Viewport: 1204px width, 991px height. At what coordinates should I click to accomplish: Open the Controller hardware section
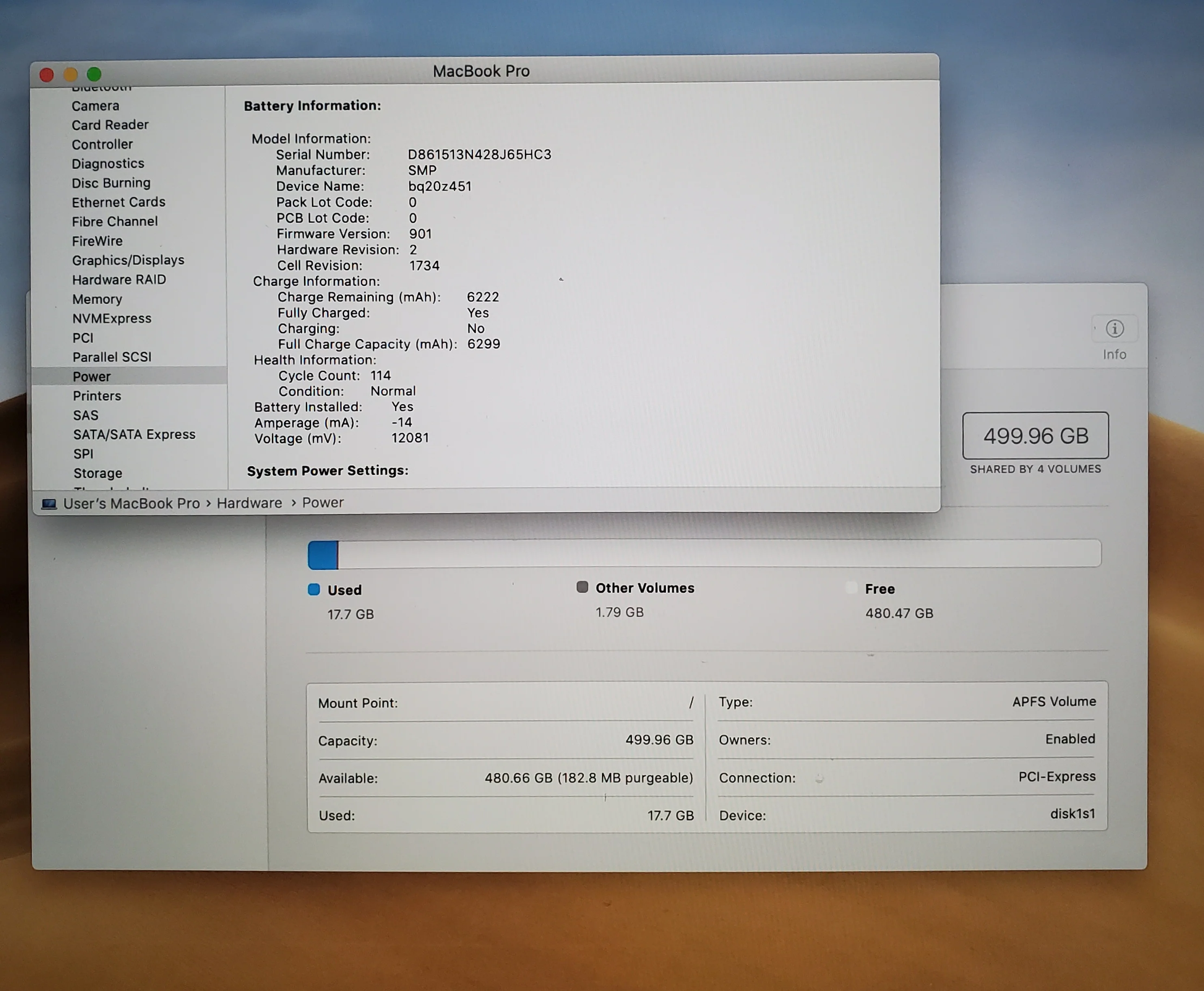102,144
